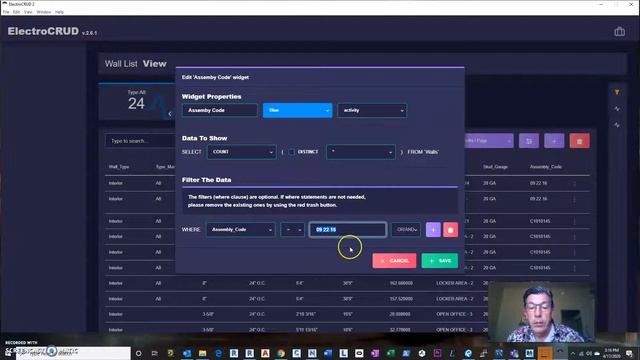The height and width of the screenshot is (360, 640).
Task: Click the Wall_Type column header
Action: tap(119, 167)
